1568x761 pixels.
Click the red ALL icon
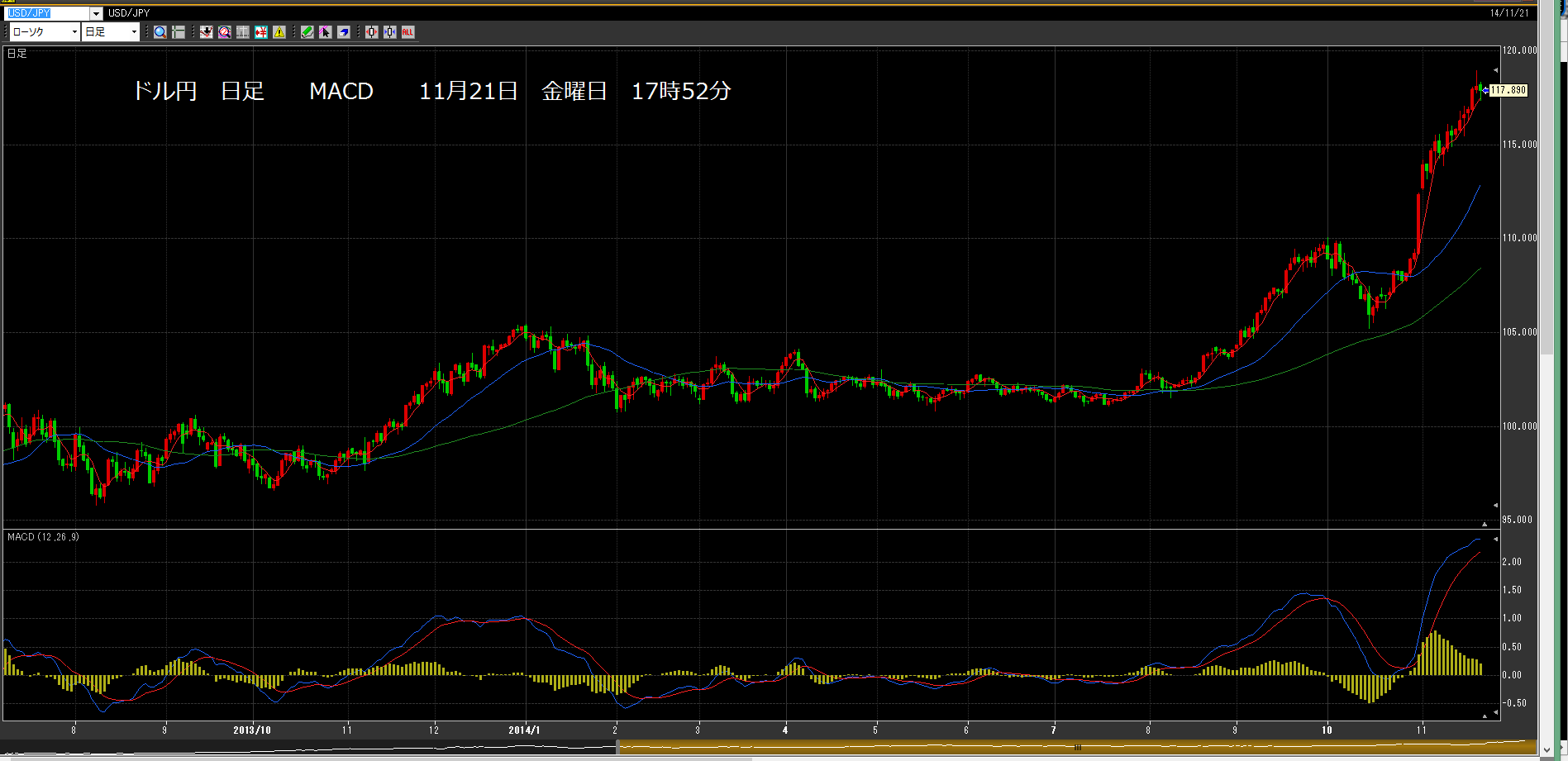tap(408, 32)
